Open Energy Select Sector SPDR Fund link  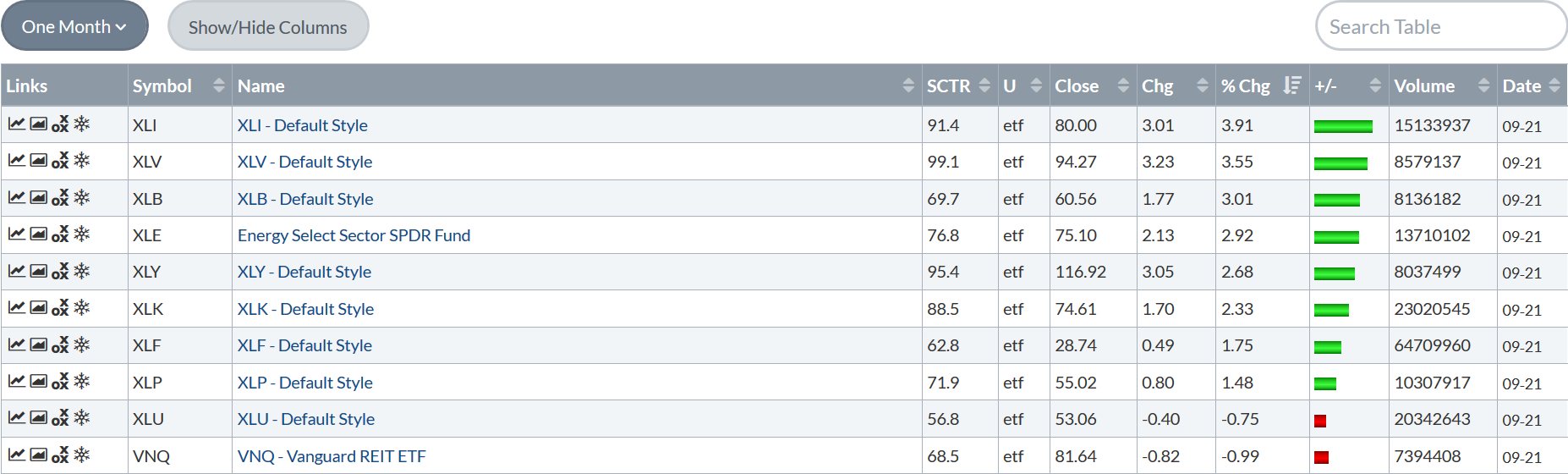pyautogui.click(x=354, y=235)
